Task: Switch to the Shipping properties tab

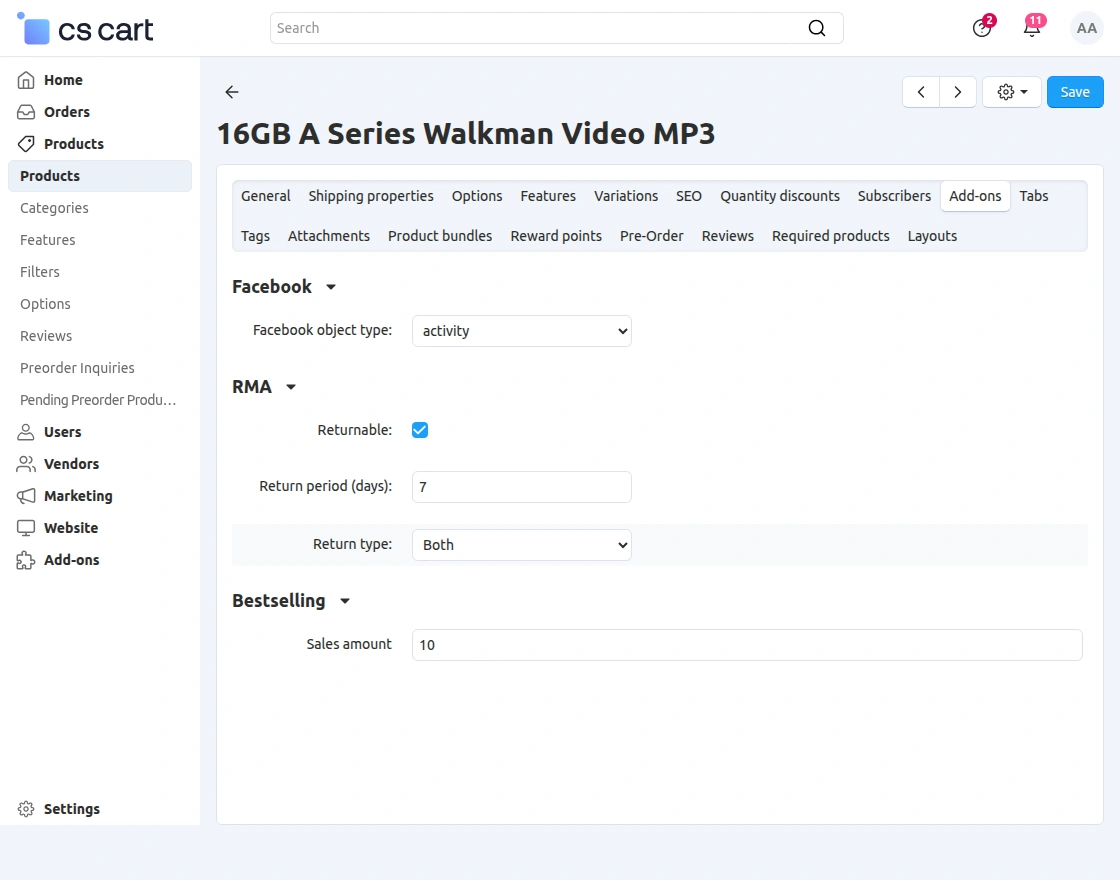Action: [x=371, y=196]
